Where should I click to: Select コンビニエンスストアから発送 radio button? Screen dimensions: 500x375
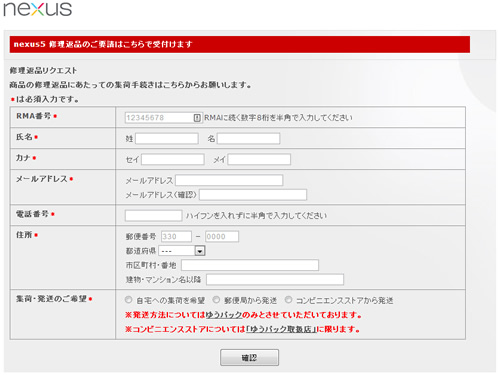[x=288, y=300]
